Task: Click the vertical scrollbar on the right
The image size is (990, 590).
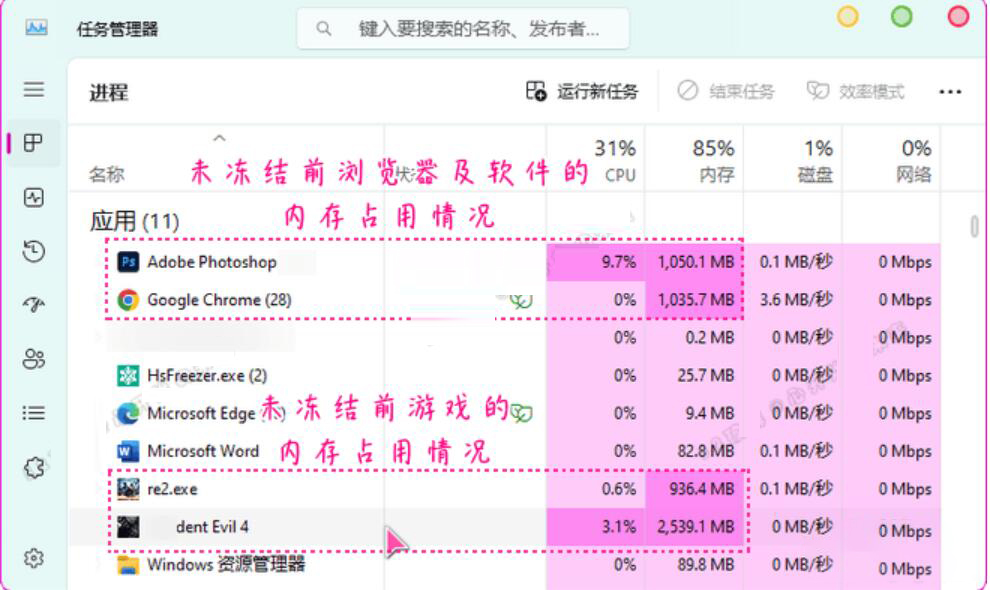Action: (974, 227)
